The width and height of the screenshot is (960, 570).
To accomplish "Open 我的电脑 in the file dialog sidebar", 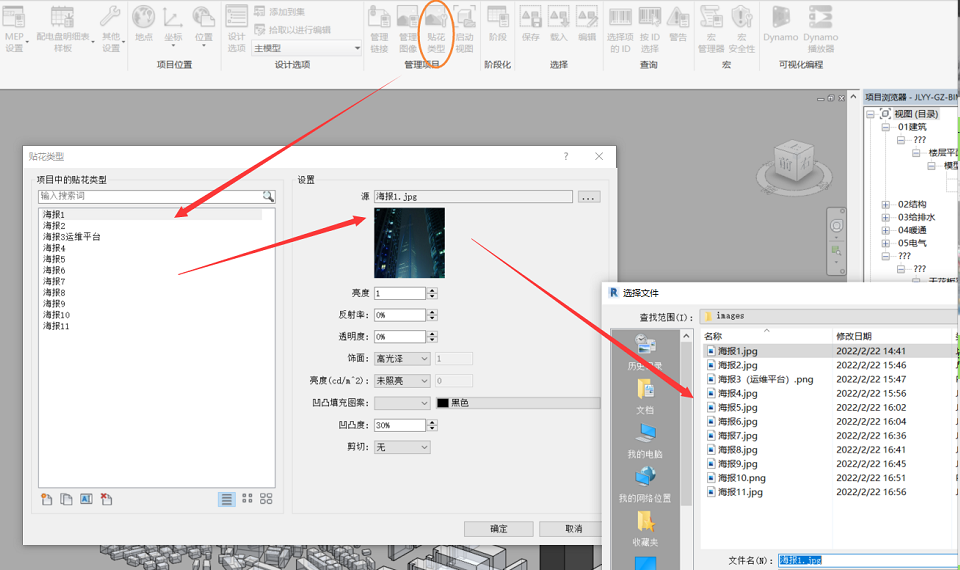I will [x=644, y=438].
